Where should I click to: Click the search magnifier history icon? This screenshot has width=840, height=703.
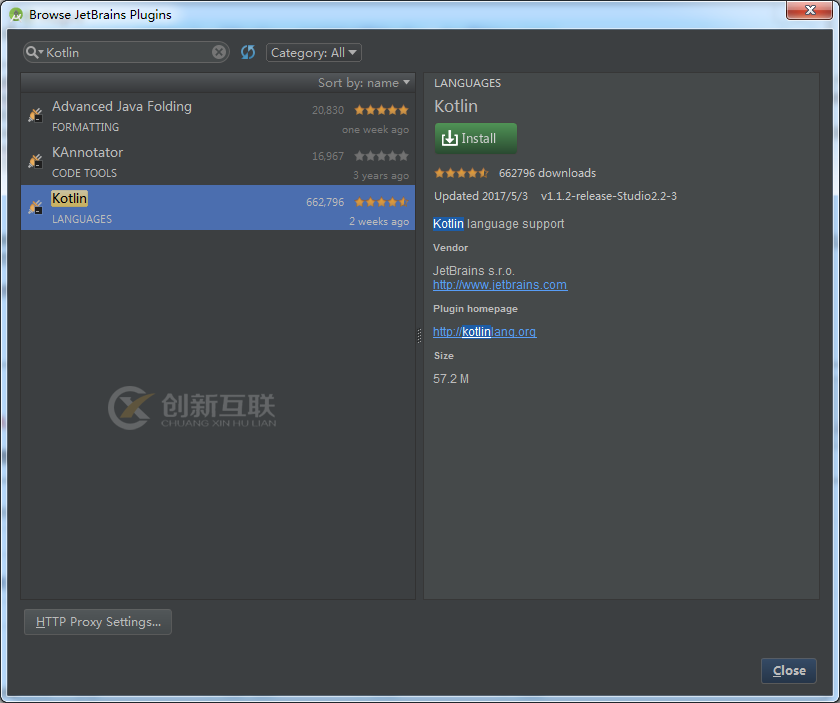coord(34,52)
